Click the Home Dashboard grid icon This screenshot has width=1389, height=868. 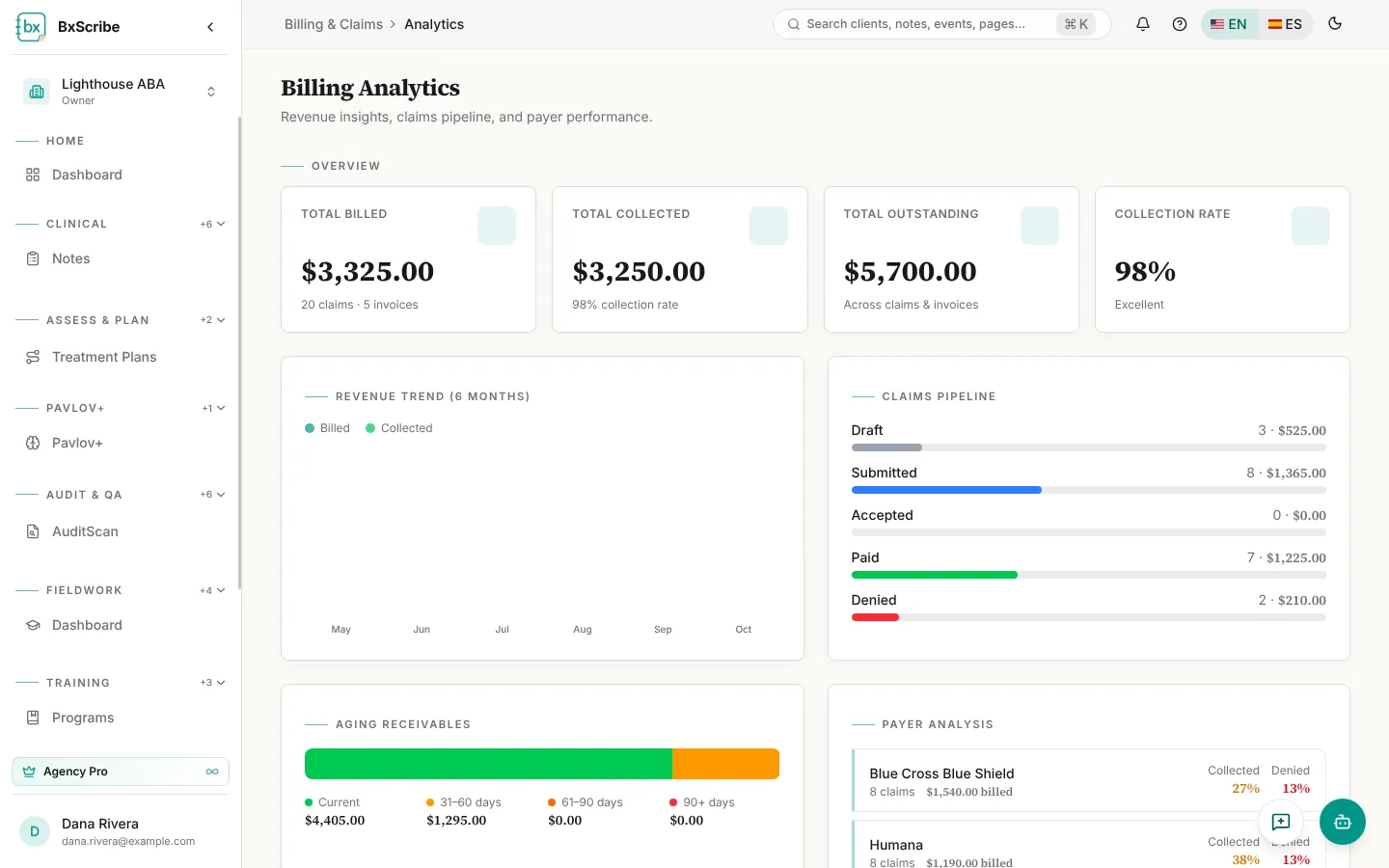point(33,175)
